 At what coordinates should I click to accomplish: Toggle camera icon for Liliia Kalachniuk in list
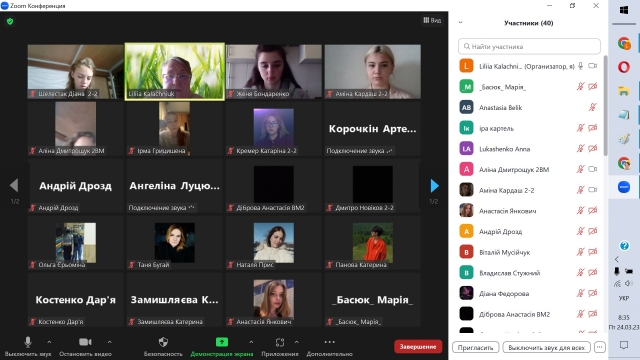tap(593, 66)
